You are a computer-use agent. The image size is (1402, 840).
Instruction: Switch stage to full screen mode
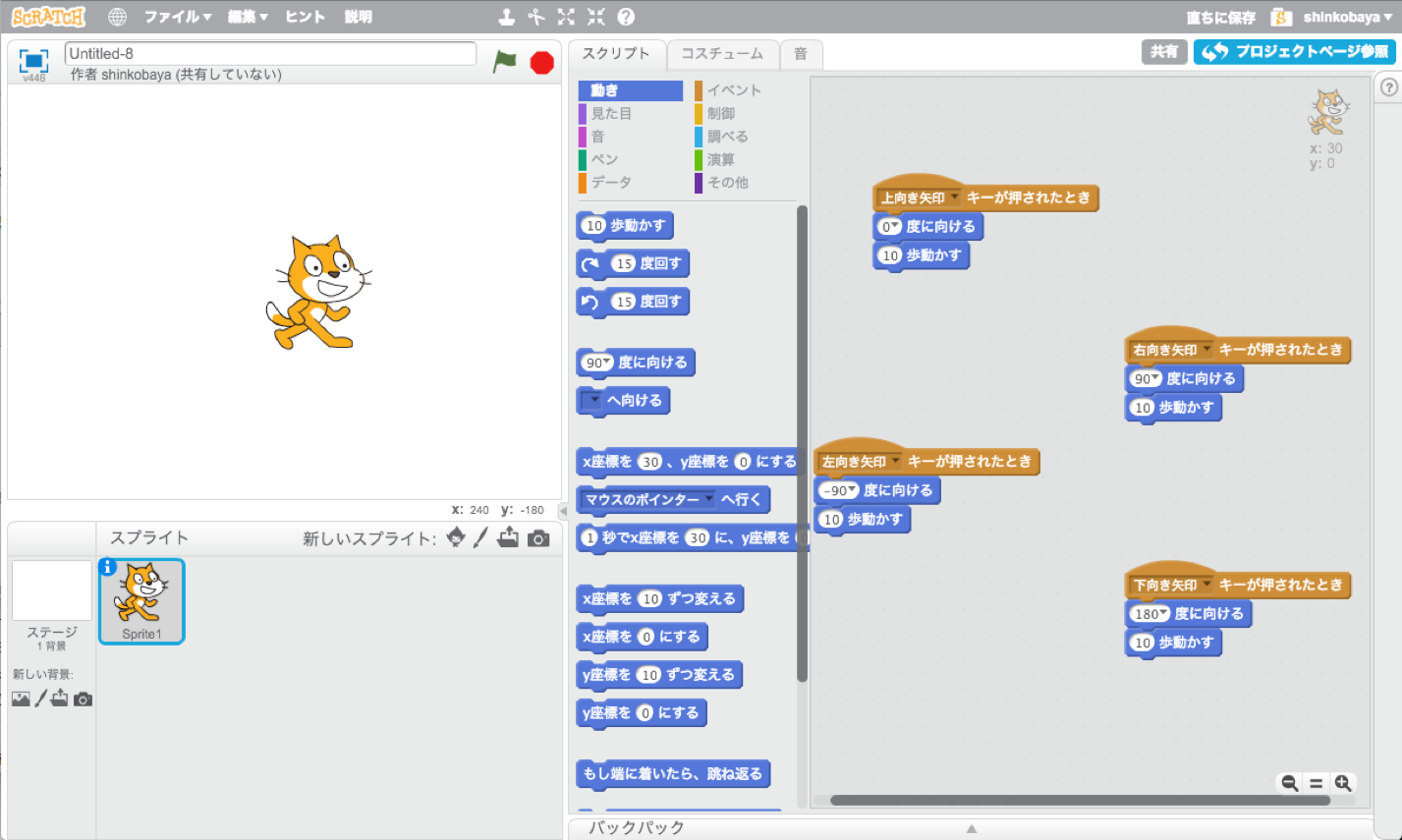33,60
